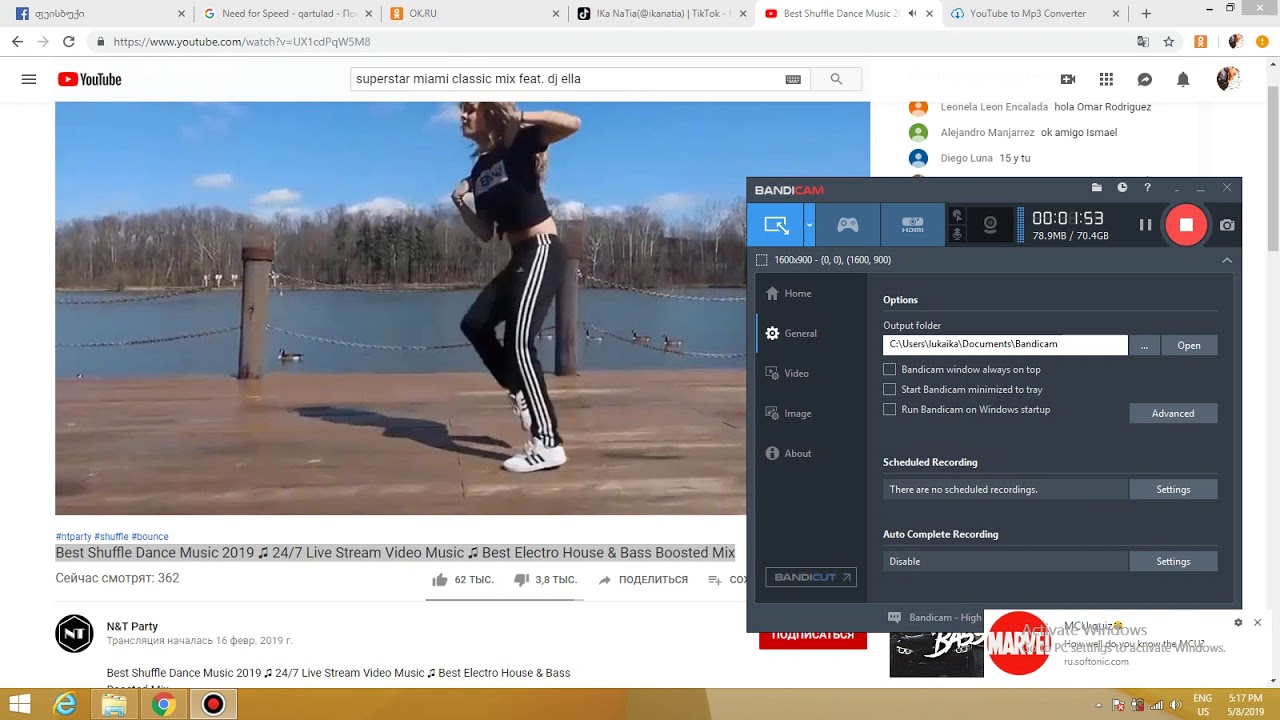Browse output folder with ellipsis button

pyautogui.click(x=1144, y=345)
